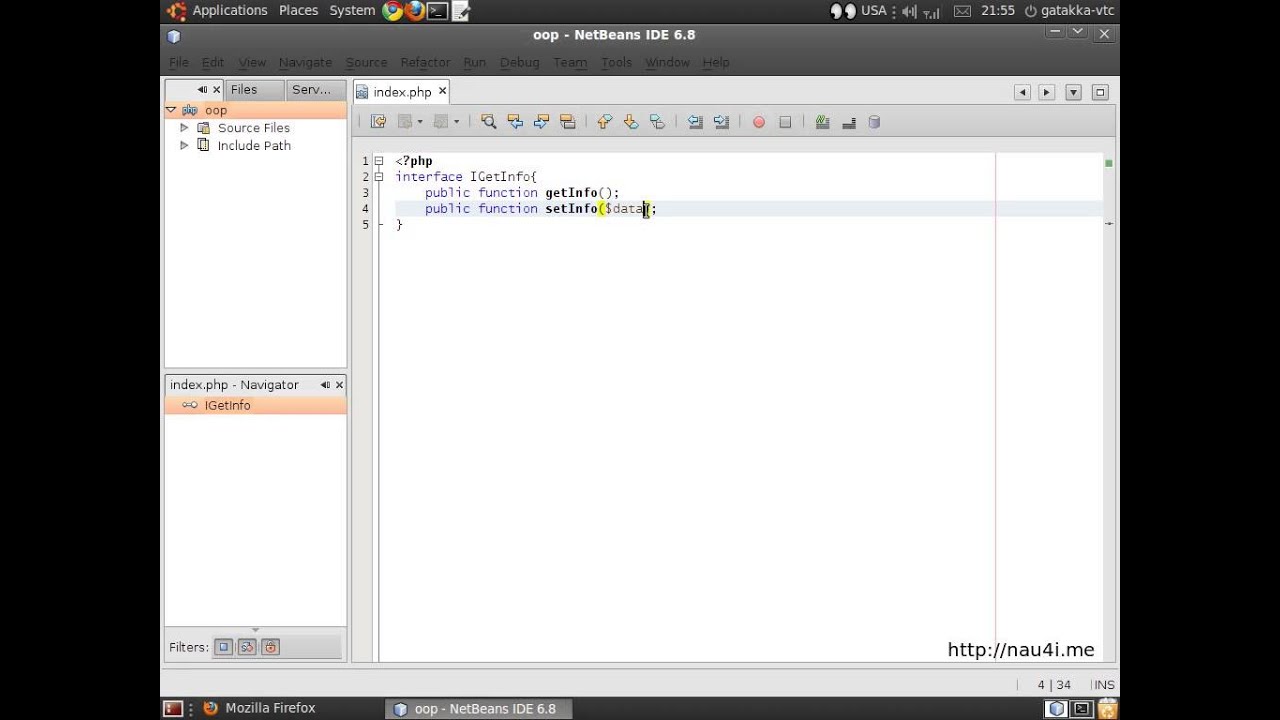Viewport: 1280px width, 720px height.
Task: Click Next Bookmark arrow icon
Action: (x=630, y=122)
